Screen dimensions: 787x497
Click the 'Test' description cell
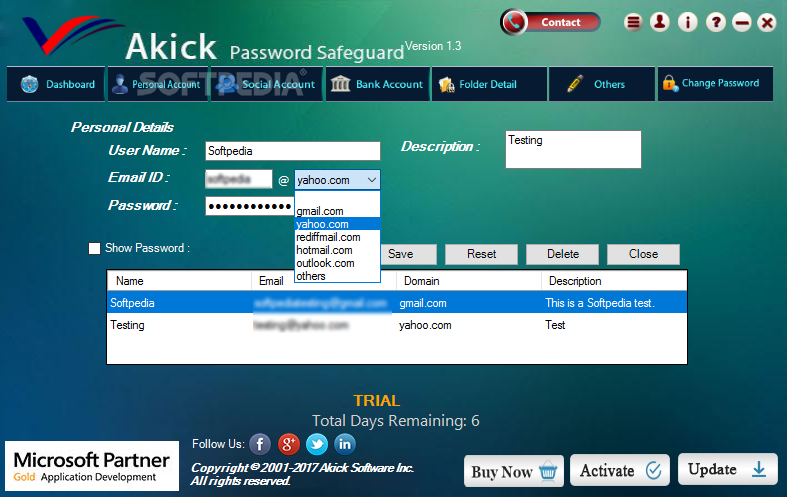point(555,325)
